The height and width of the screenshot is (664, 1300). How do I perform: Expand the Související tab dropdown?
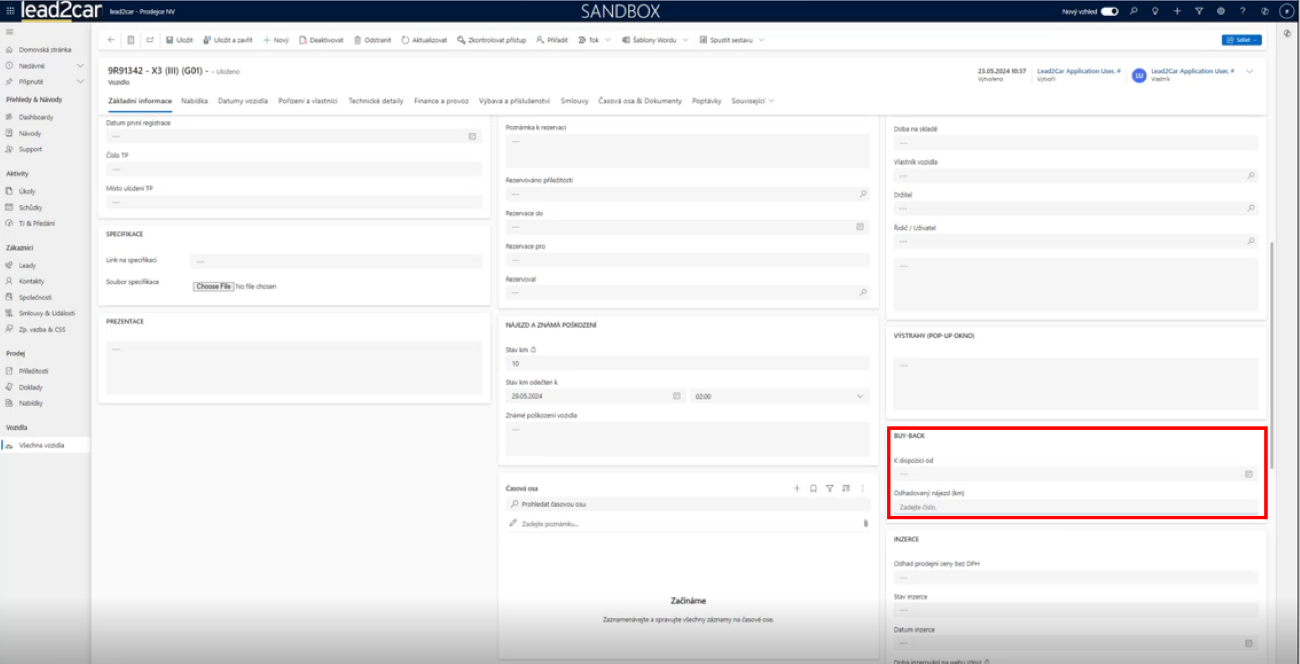[753, 101]
